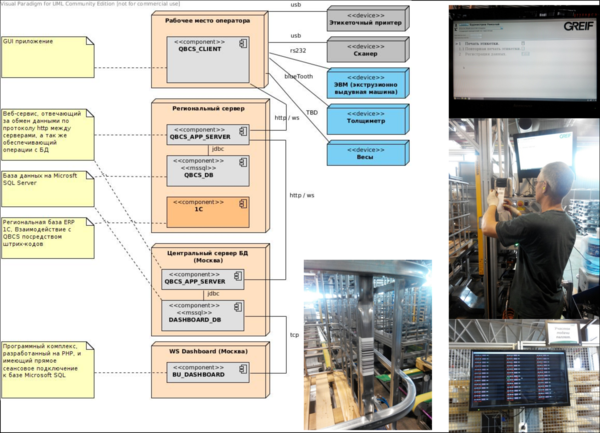The height and width of the screenshot is (433, 600).
Task: Click the ЭВМ extrusion blow machine device
Action: pos(366,85)
